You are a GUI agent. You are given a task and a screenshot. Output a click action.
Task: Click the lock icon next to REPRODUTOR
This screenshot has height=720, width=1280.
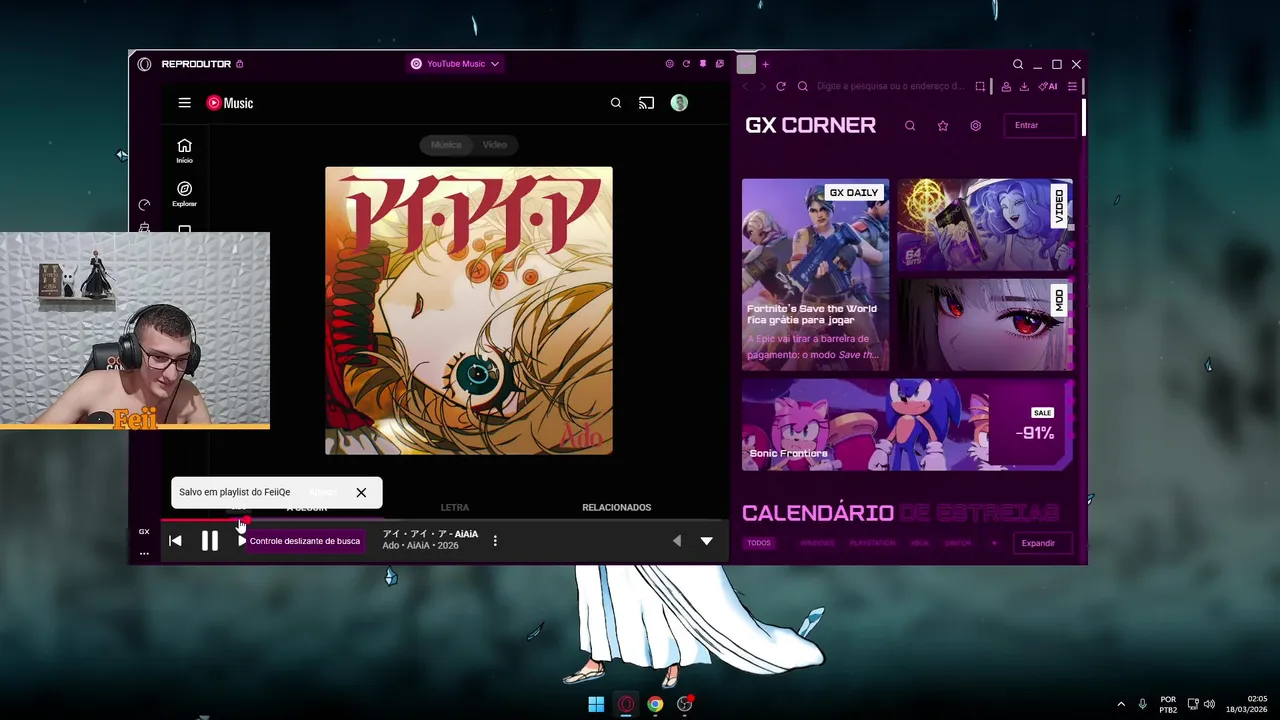pyautogui.click(x=239, y=64)
